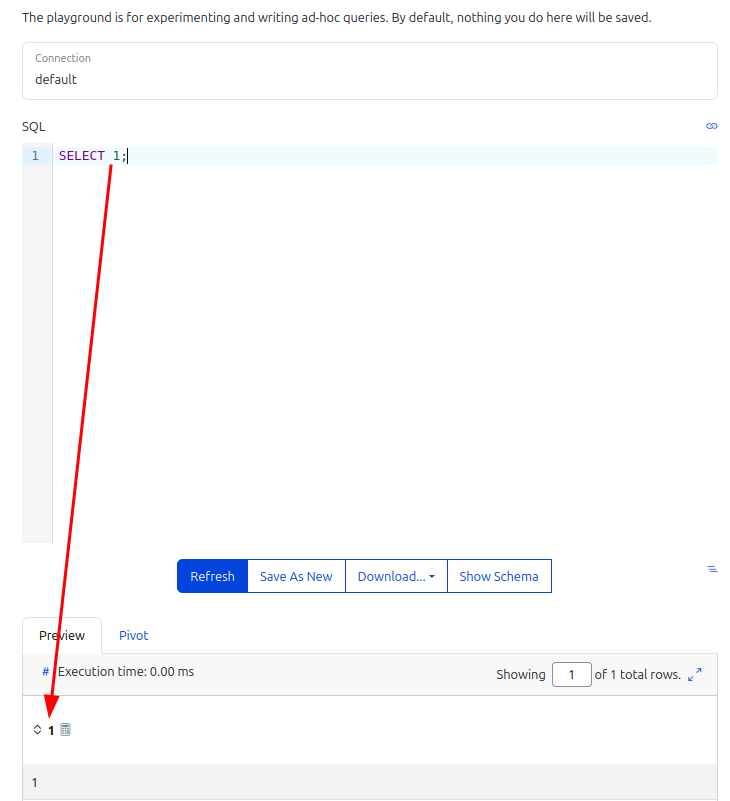Click the 'SQL' label
730x801 pixels.
(x=34, y=127)
